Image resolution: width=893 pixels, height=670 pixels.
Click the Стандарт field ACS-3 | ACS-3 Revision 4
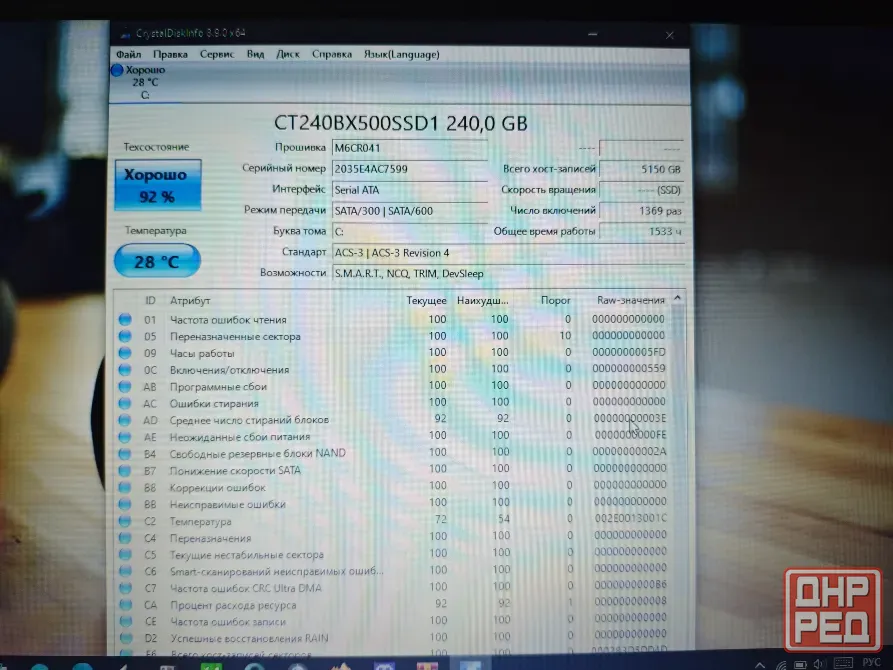(507, 252)
